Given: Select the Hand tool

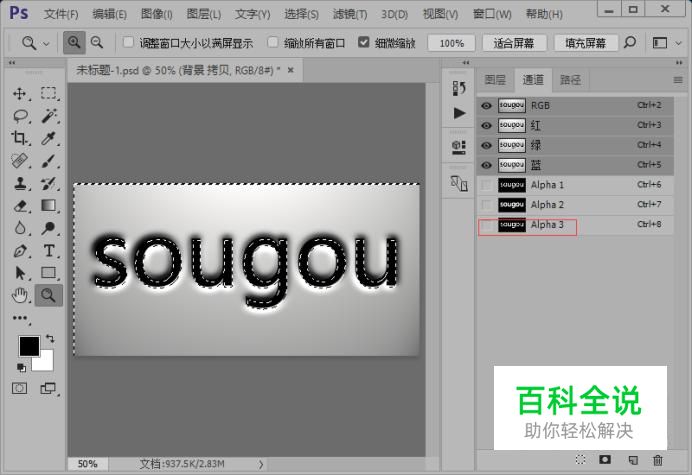Looking at the screenshot, I should point(19,295).
